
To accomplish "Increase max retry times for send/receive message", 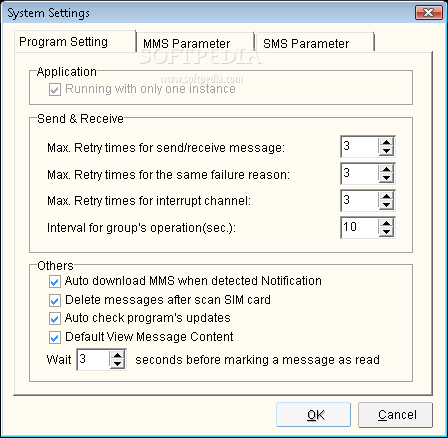I will pyautogui.click(x=386, y=142).
